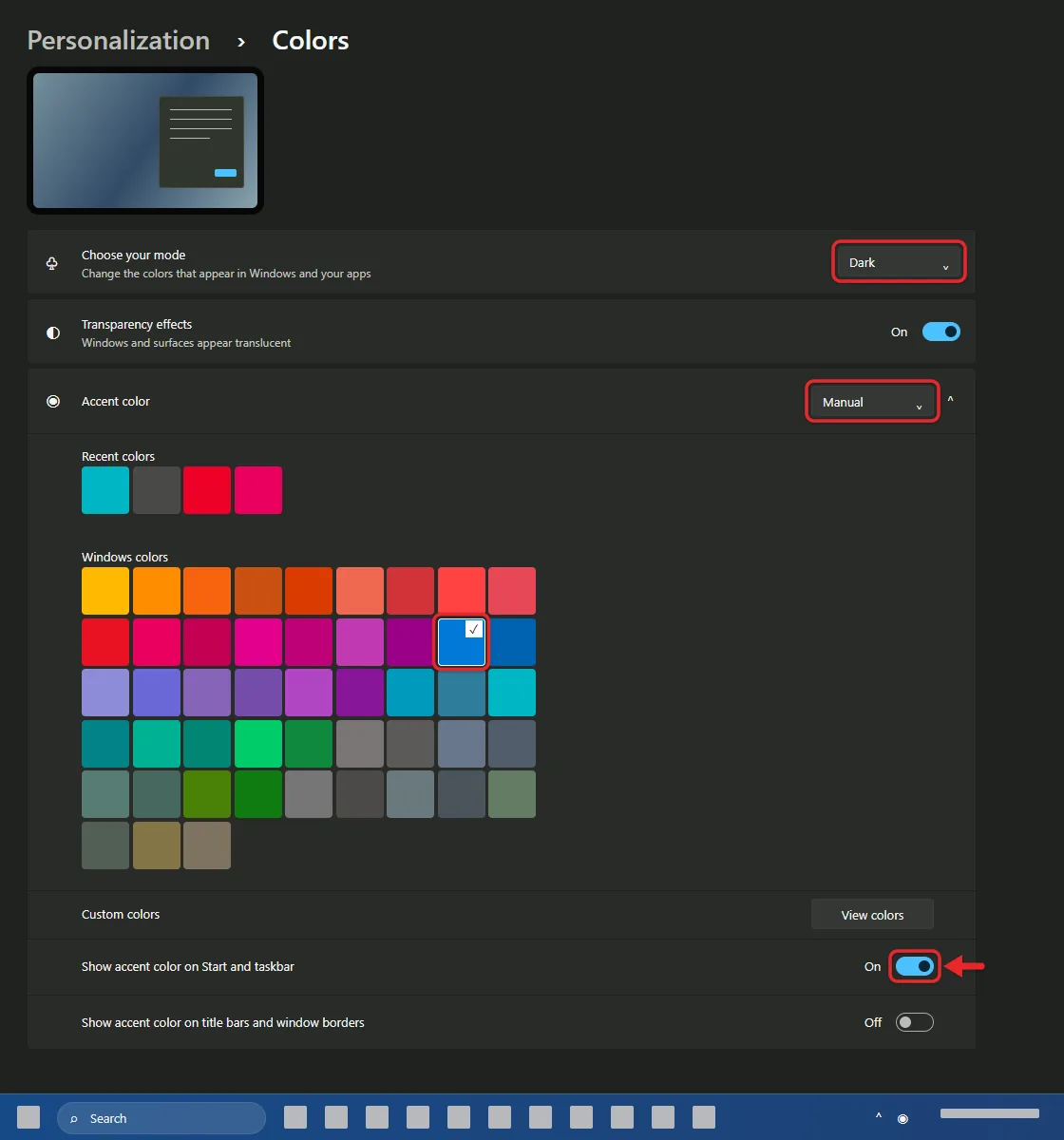This screenshot has width=1064, height=1140.
Task: Click the circle icon beside Accent color
Action: click(53, 402)
